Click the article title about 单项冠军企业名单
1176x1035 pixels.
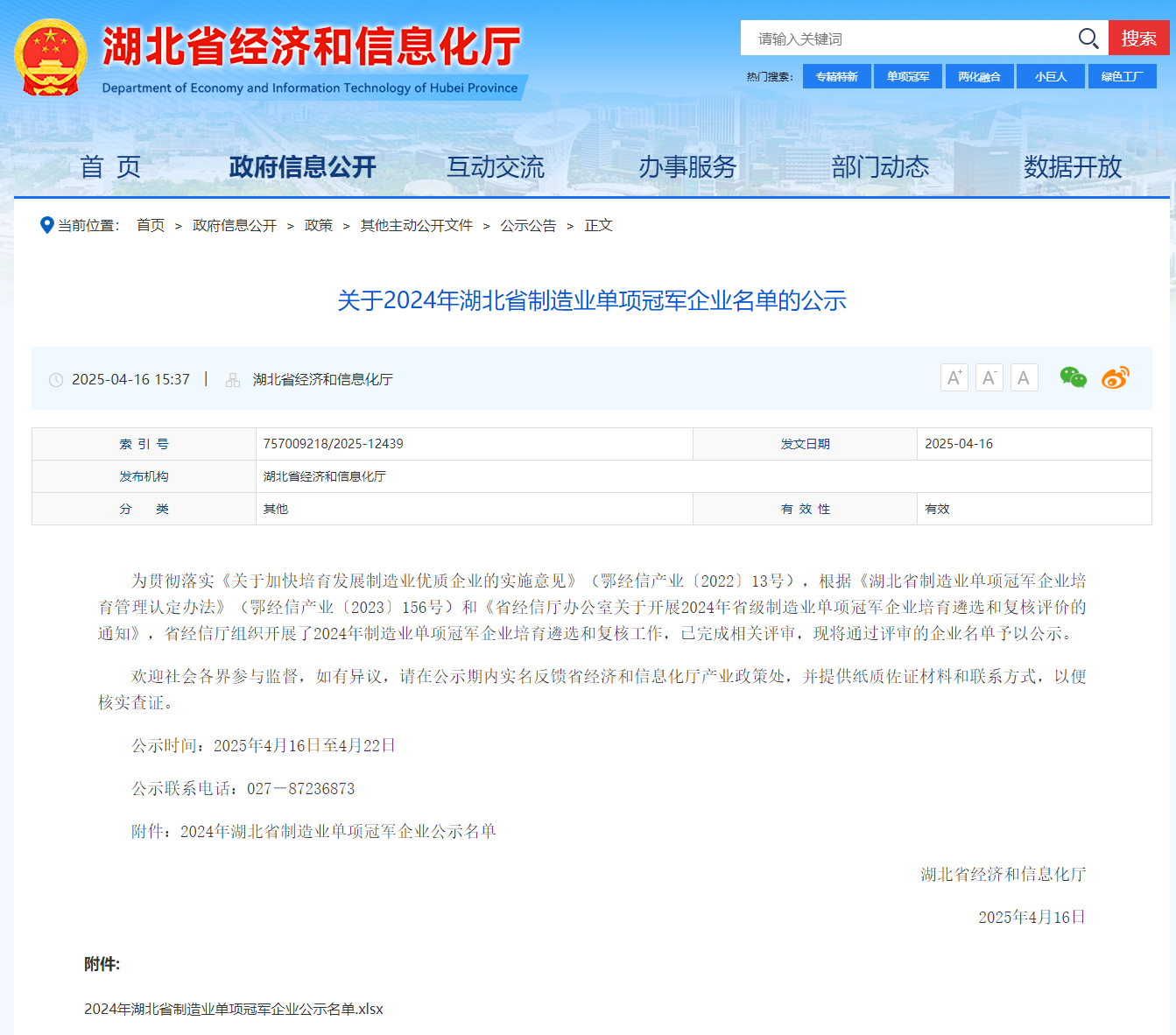point(592,300)
